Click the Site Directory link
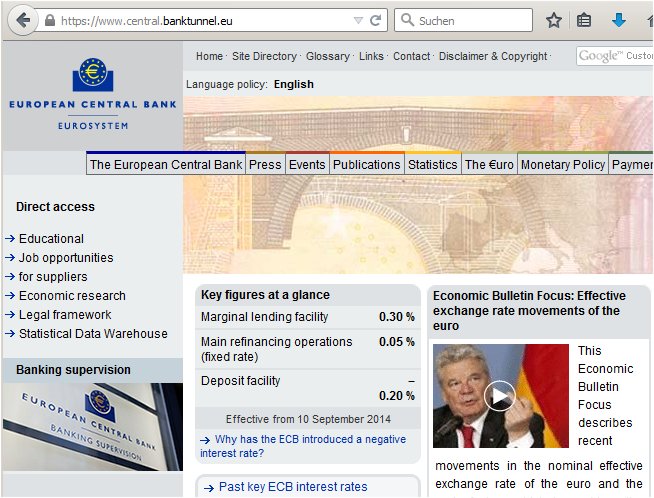 coord(264,57)
